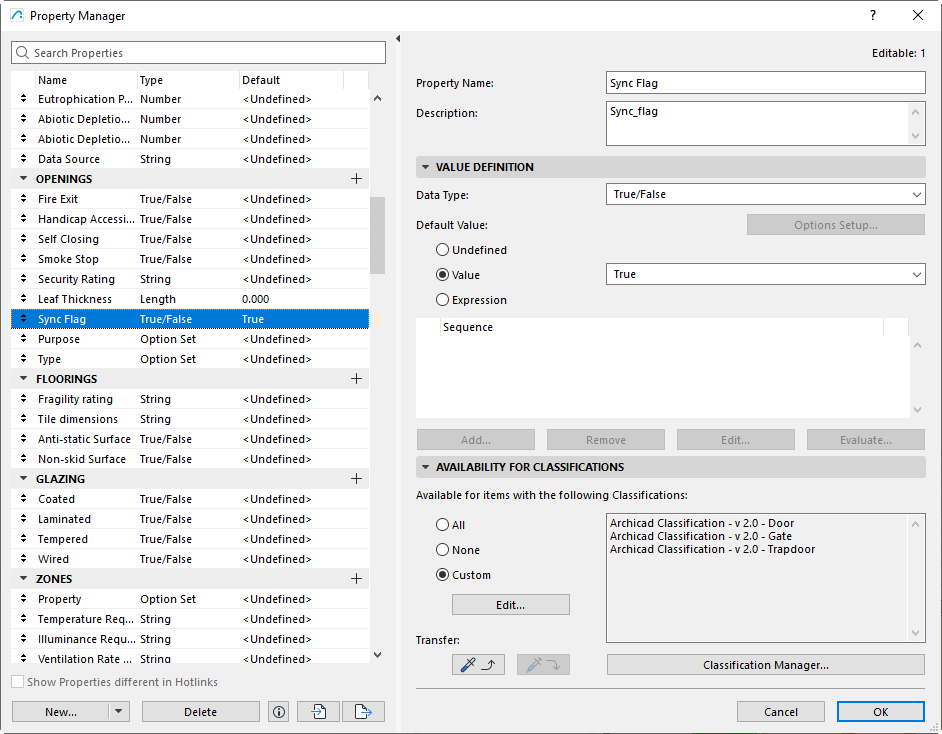Click the property info icon button
The image size is (942, 734).
[x=279, y=712]
